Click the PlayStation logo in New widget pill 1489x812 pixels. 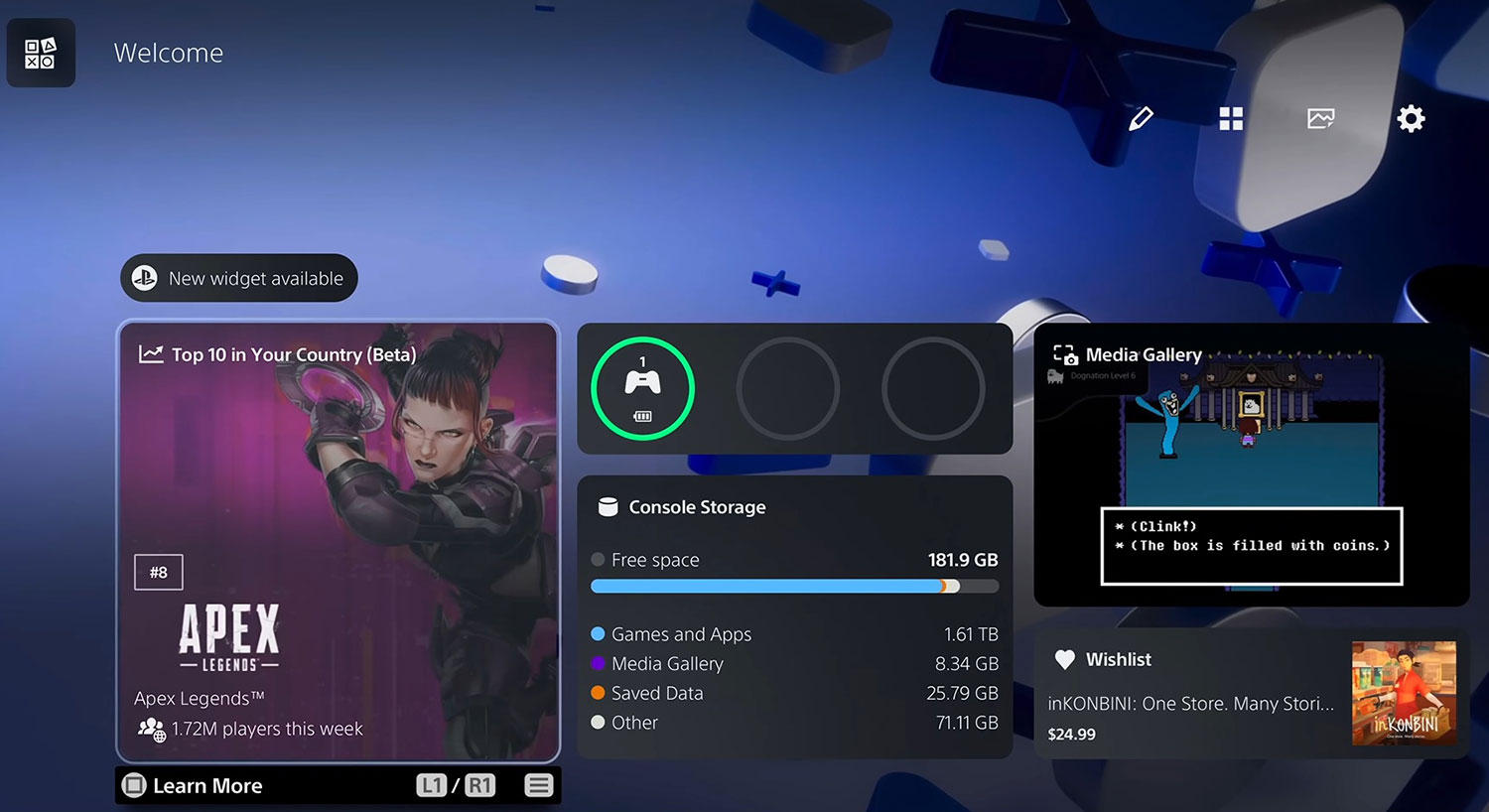pos(145,279)
